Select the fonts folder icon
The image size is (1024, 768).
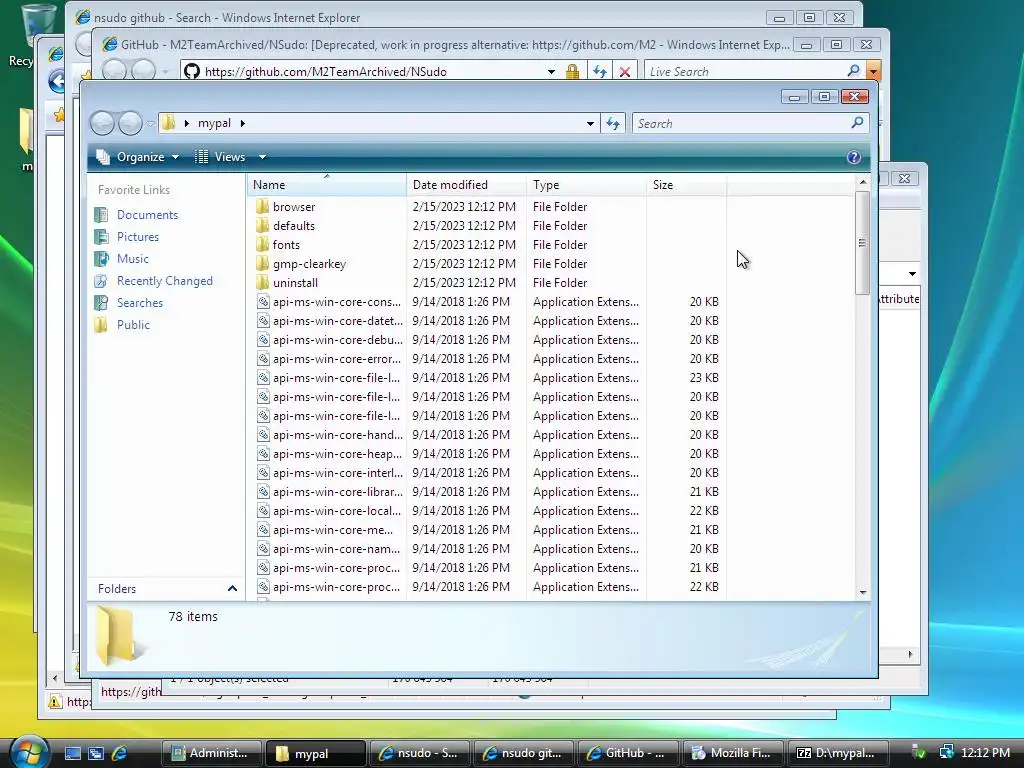263,245
